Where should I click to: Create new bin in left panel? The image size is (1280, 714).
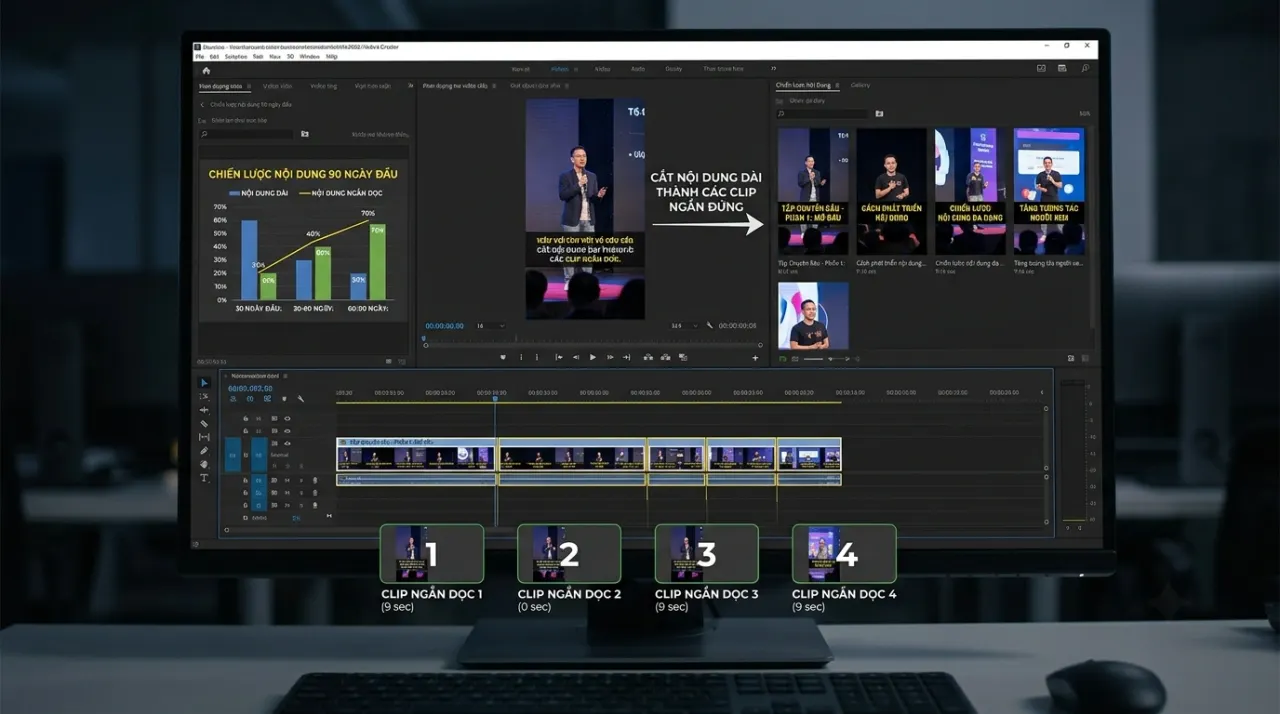[305, 134]
